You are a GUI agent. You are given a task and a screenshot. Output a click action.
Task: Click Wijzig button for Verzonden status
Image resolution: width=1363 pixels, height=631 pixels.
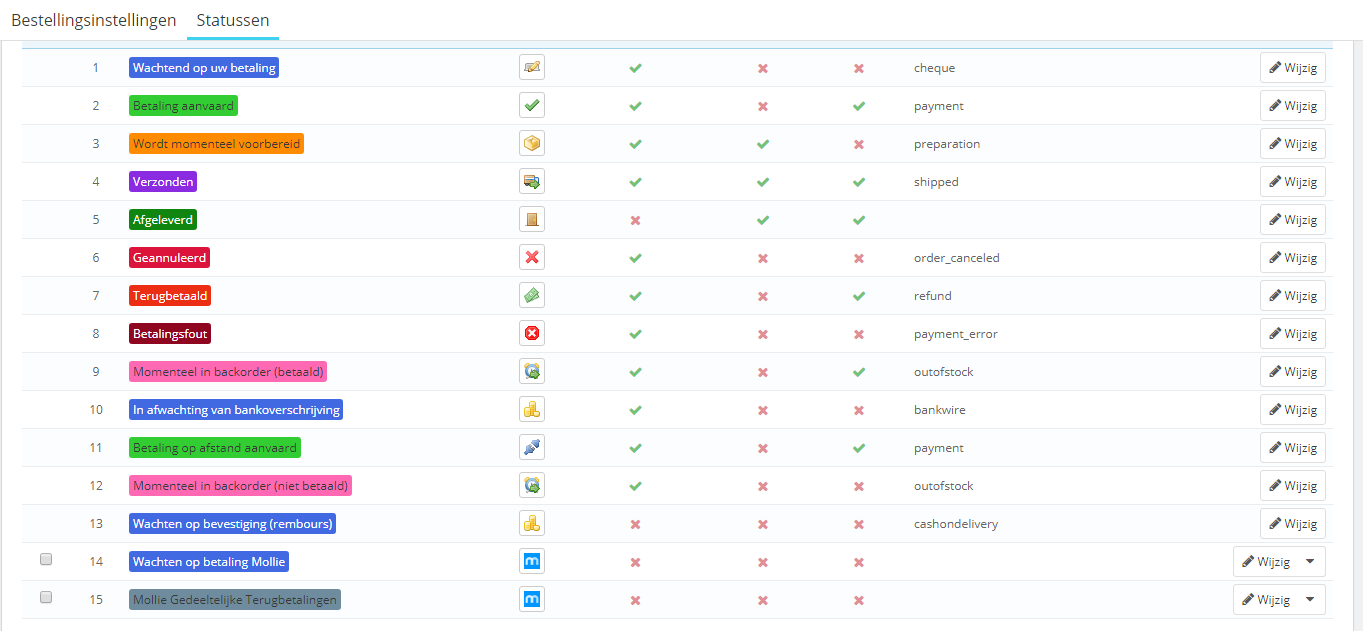1293,182
